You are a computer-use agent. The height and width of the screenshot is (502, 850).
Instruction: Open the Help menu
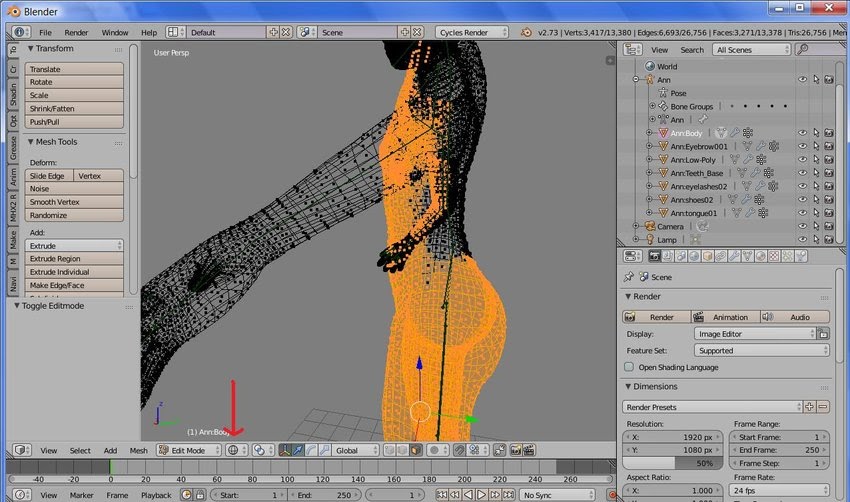point(149,32)
